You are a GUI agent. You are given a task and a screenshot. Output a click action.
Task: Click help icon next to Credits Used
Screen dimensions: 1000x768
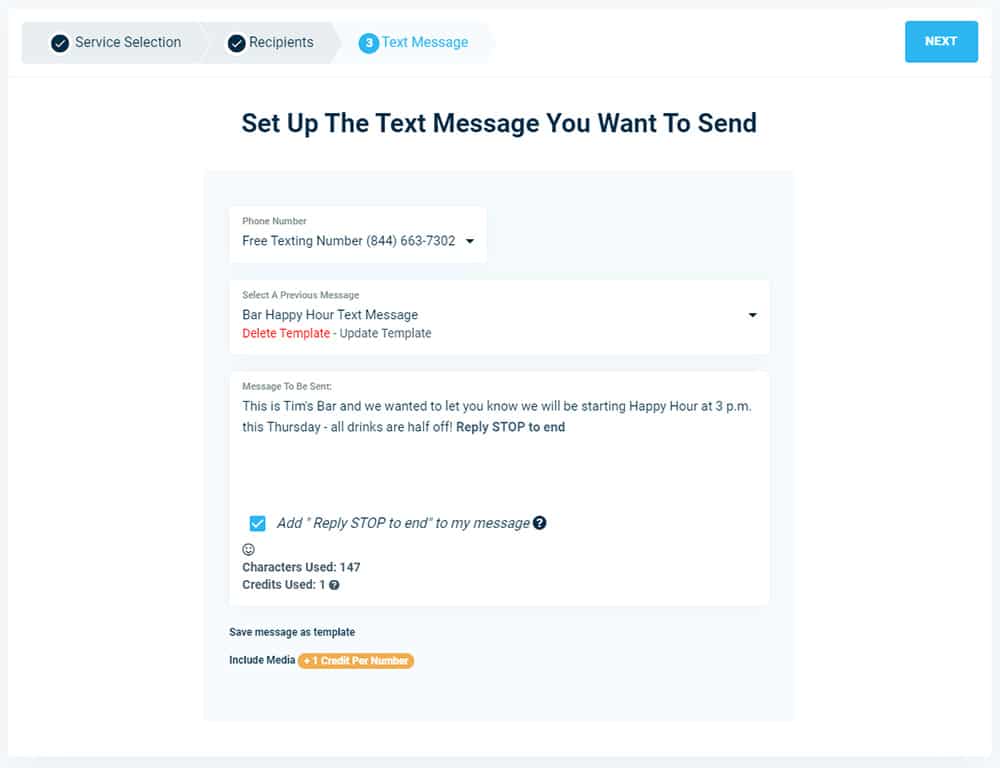click(334, 585)
